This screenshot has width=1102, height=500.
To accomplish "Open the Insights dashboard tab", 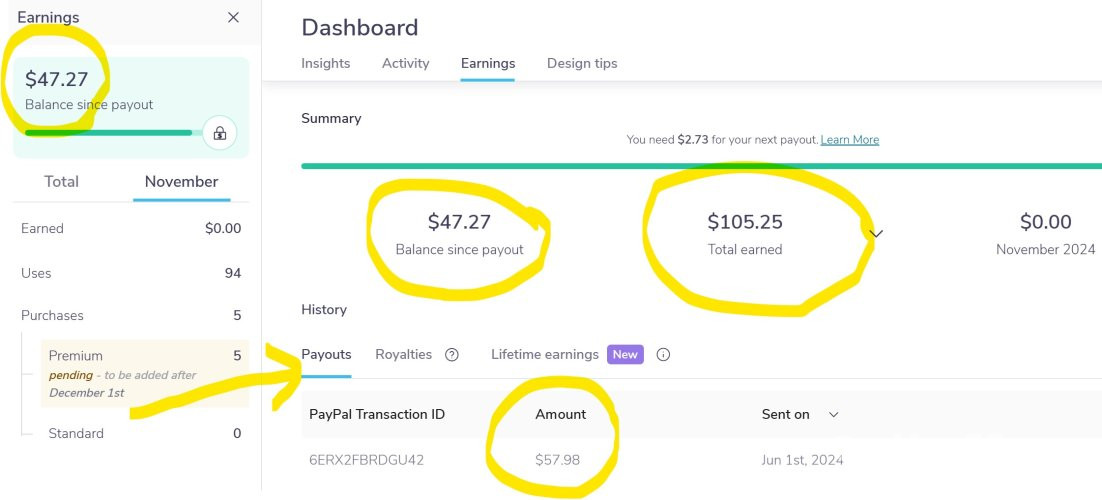I will point(325,63).
